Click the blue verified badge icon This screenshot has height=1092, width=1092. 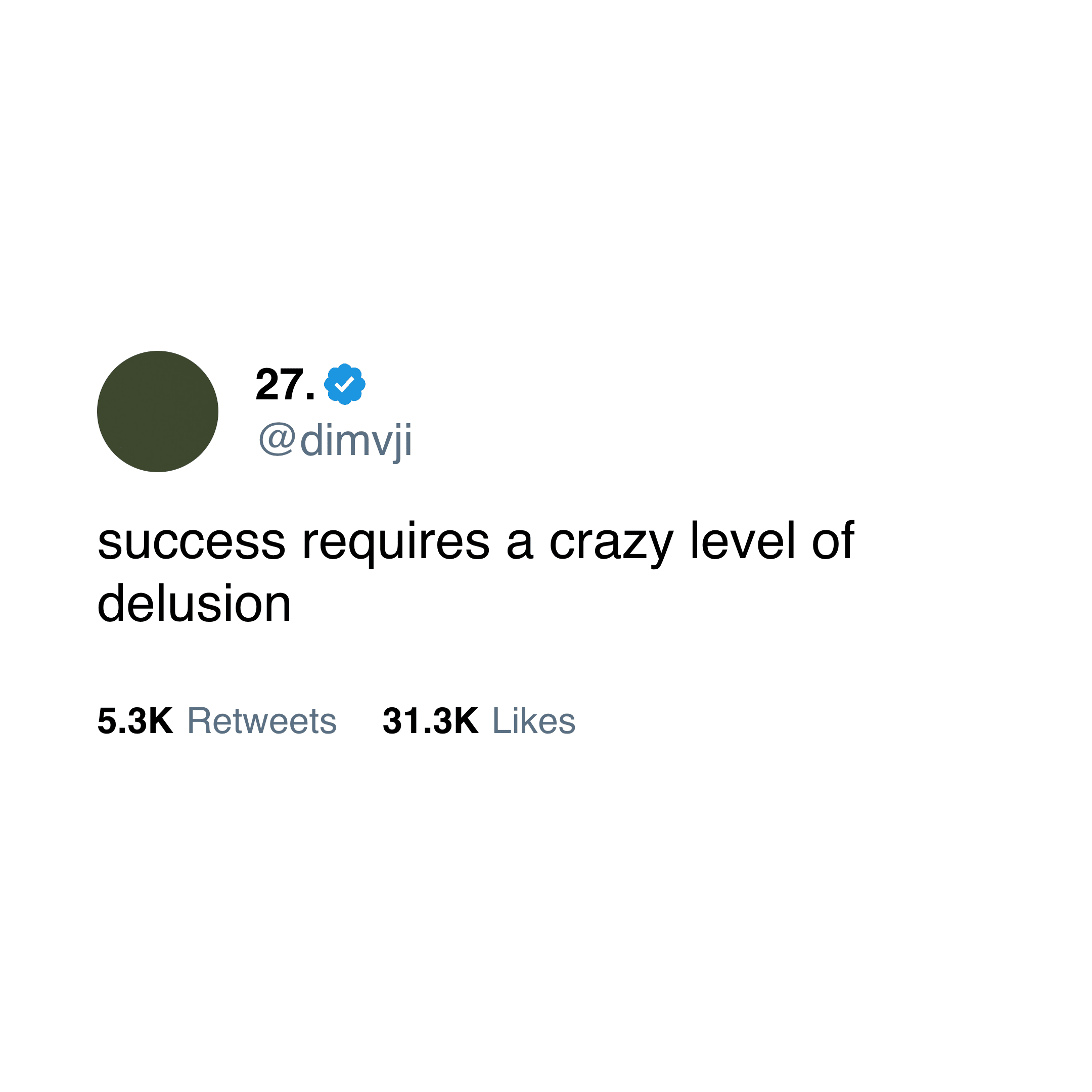pyautogui.click(x=344, y=384)
